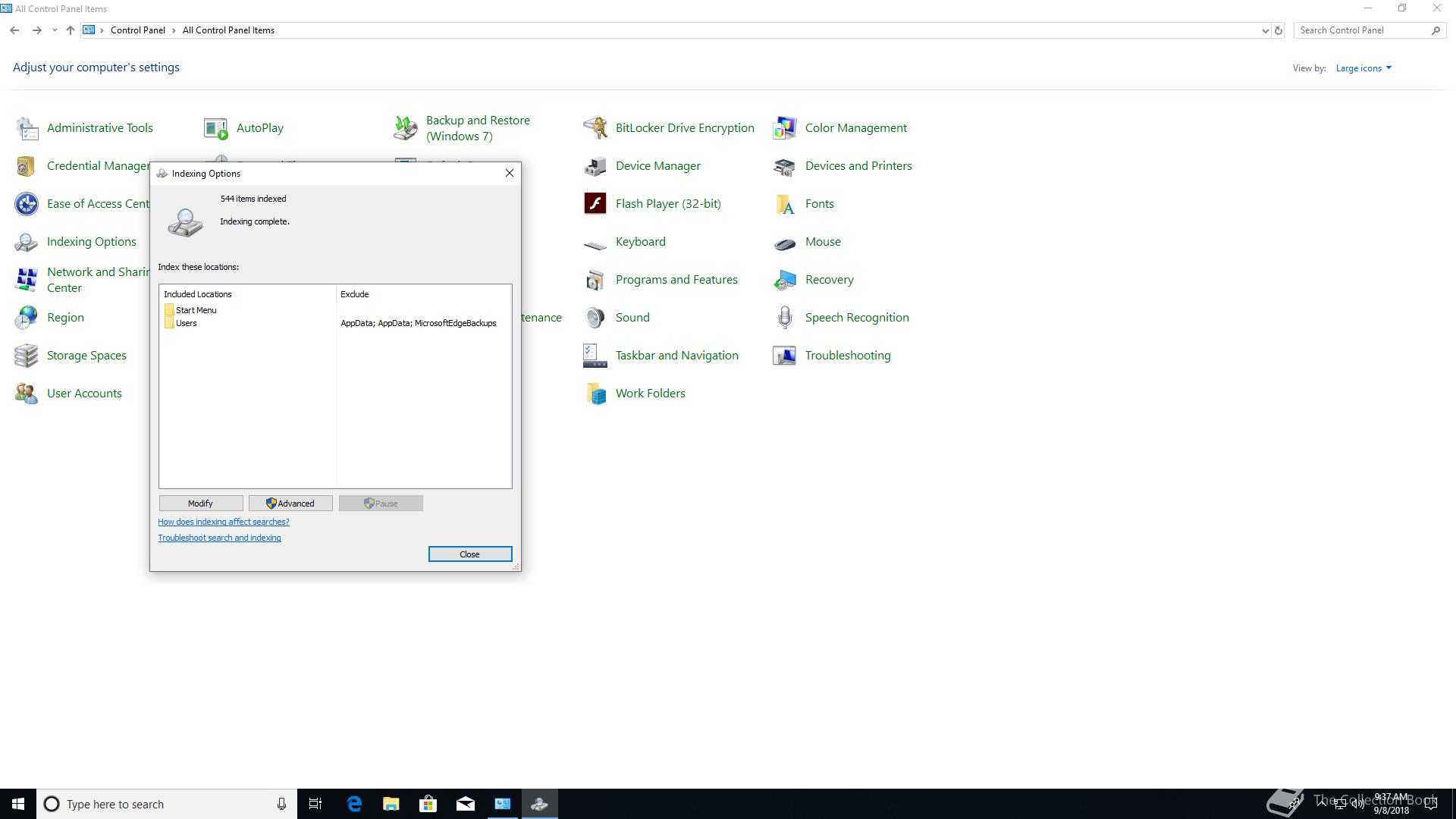This screenshot has height=819, width=1456.
Task: Open the Windows Start menu
Action: click(x=18, y=804)
